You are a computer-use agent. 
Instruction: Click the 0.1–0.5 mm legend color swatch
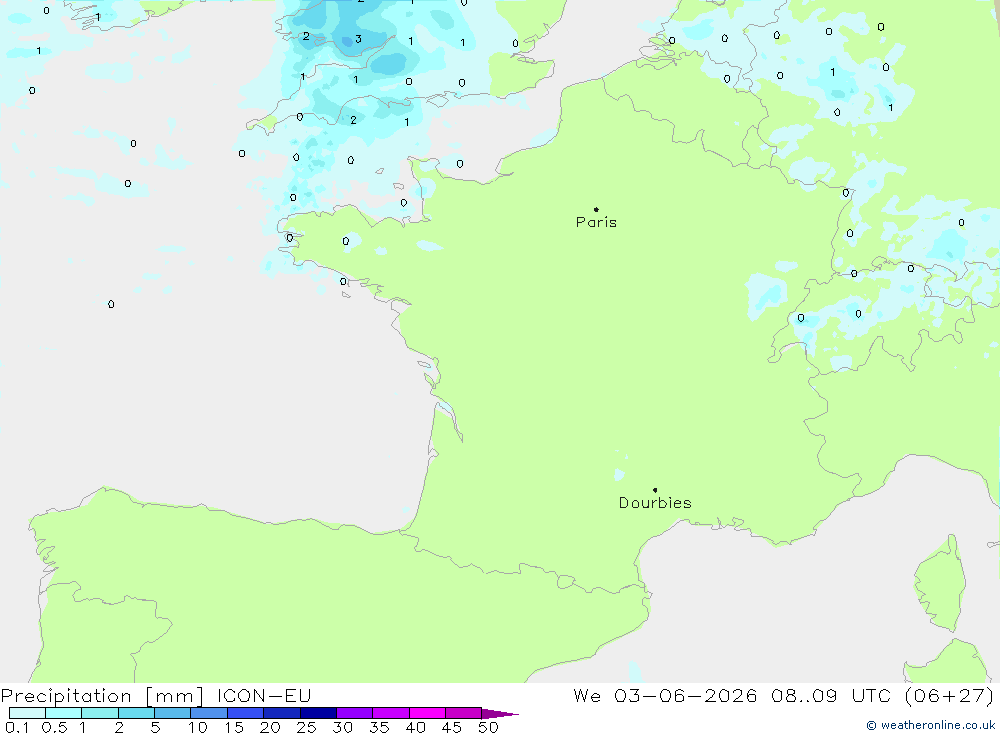(27, 713)
